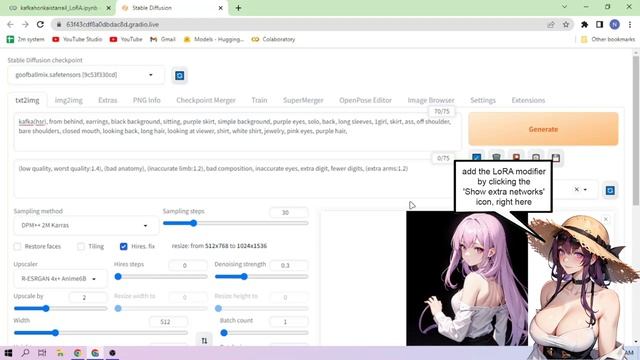Enable Tiling checkbox
The image size is (640, 360).
[x=81, y=247]
